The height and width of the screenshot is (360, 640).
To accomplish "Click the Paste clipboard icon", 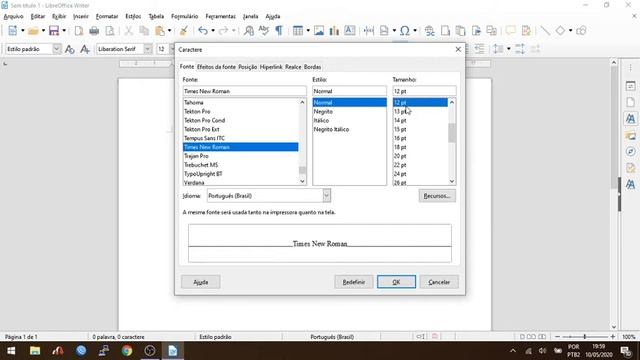I will [x=160, y=31].
